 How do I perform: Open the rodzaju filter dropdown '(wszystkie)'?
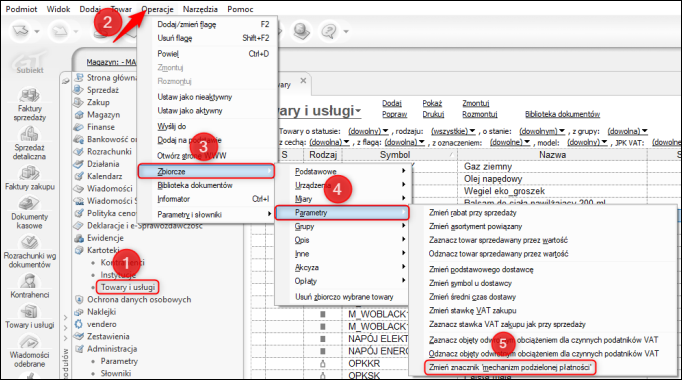tap(453, 131)
